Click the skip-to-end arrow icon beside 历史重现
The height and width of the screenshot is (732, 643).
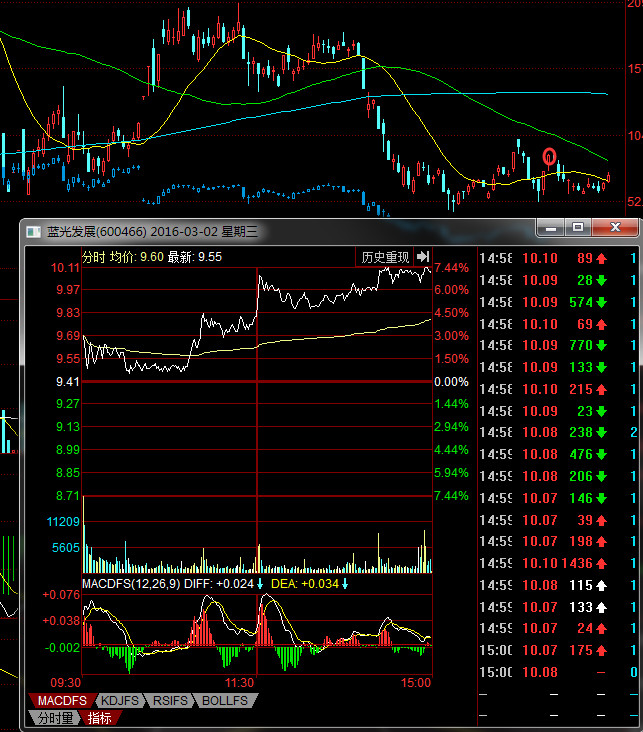pyautogui.click(x=423, y=257)
